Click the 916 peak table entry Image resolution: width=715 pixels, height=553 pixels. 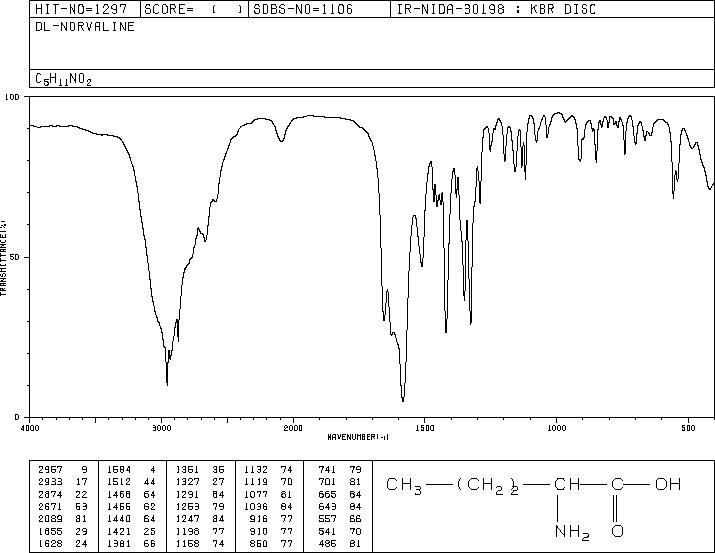[x=259, y=519]
